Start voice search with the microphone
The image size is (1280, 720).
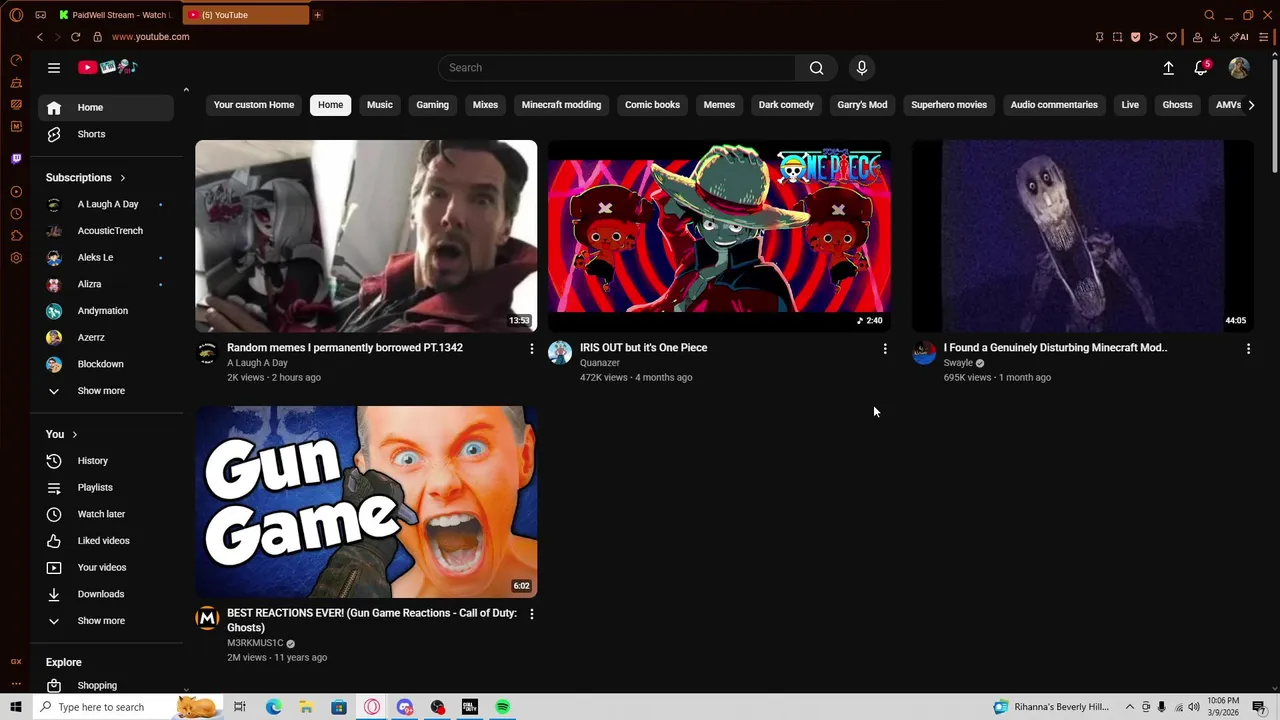[x=862, y=68]
